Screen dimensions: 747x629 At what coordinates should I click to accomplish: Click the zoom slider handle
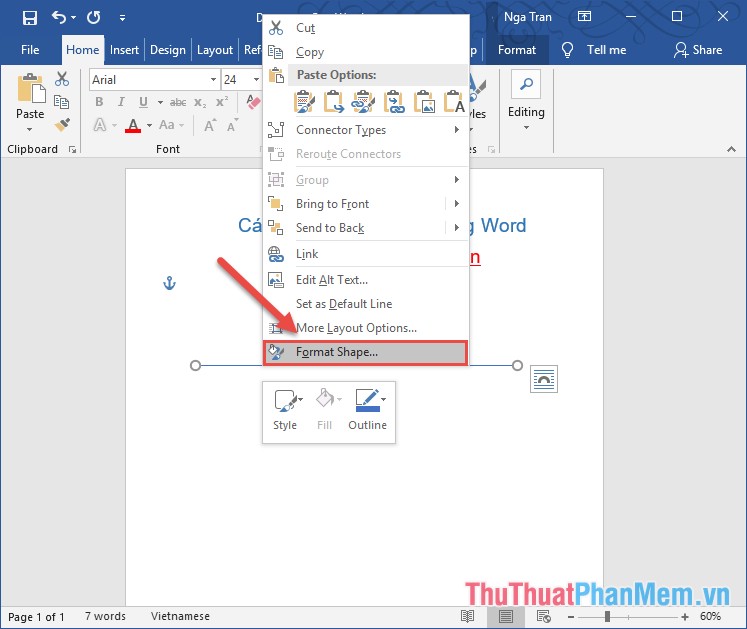pos(607,617)
